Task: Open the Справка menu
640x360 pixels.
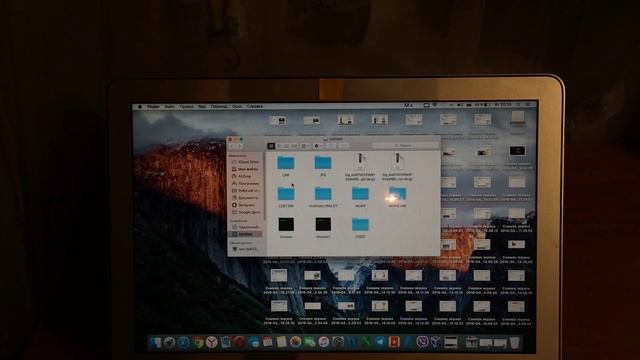Action: [255, 107]
